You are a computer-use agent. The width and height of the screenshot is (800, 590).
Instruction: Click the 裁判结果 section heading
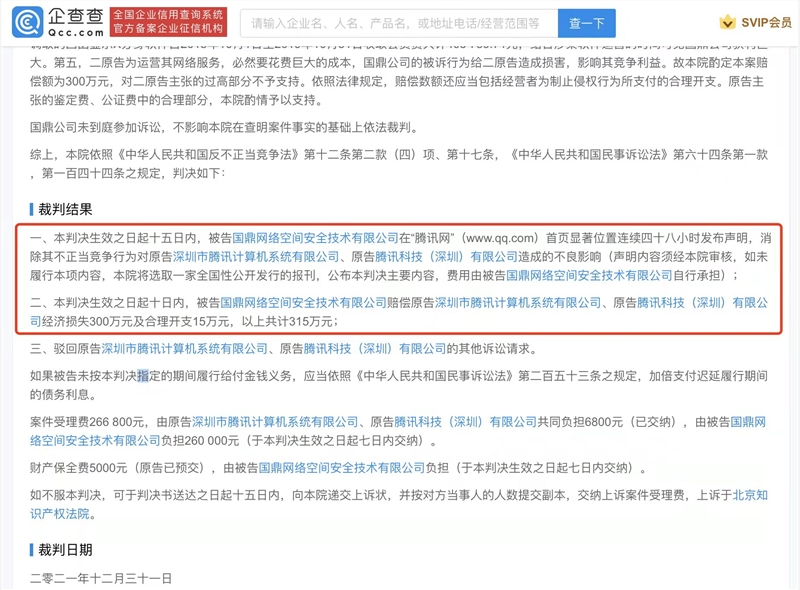click(66, 209)
